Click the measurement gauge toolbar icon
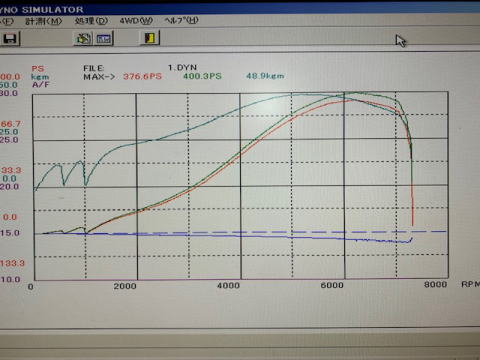Image resolution: width=480 pixels, height=360 pixels. click(x=83, y=38)
